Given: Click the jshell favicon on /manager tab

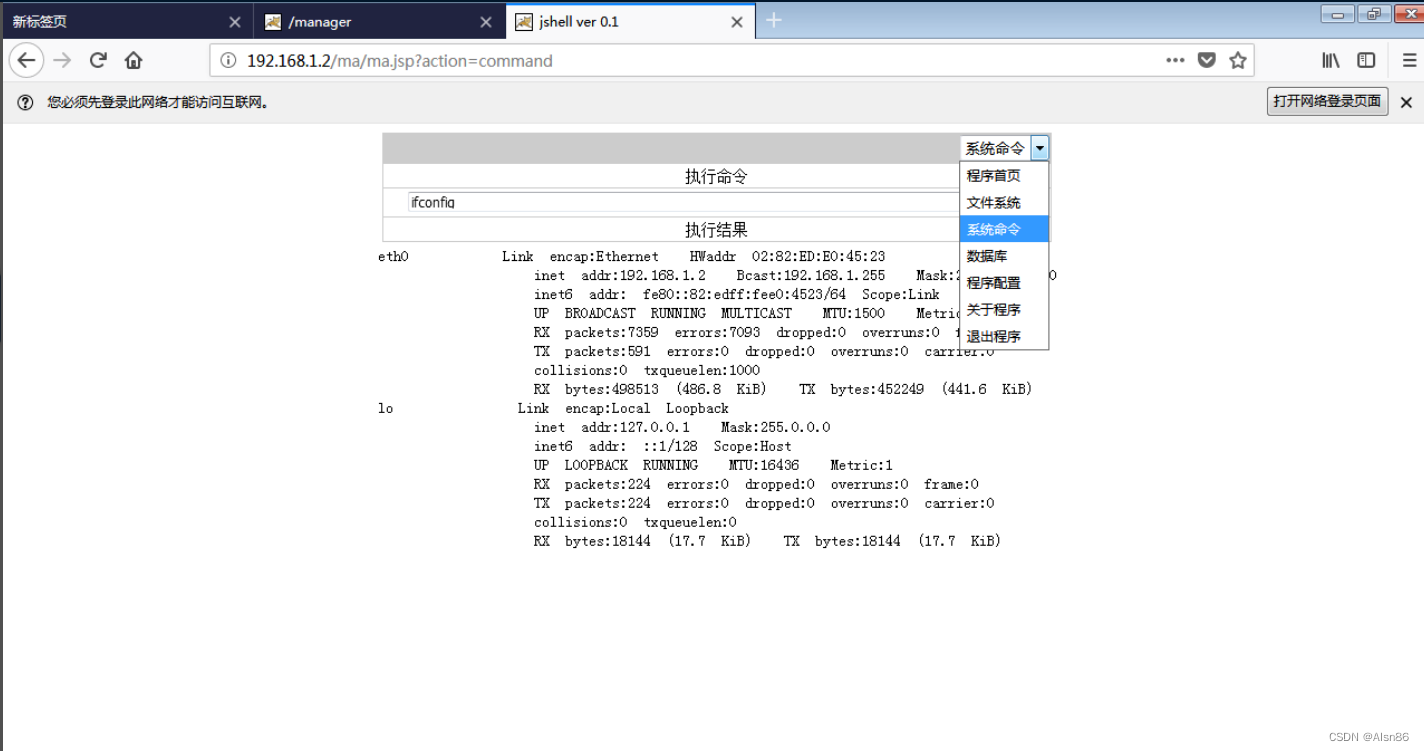Looking at the screenshot, I should (x=273, y=22).
